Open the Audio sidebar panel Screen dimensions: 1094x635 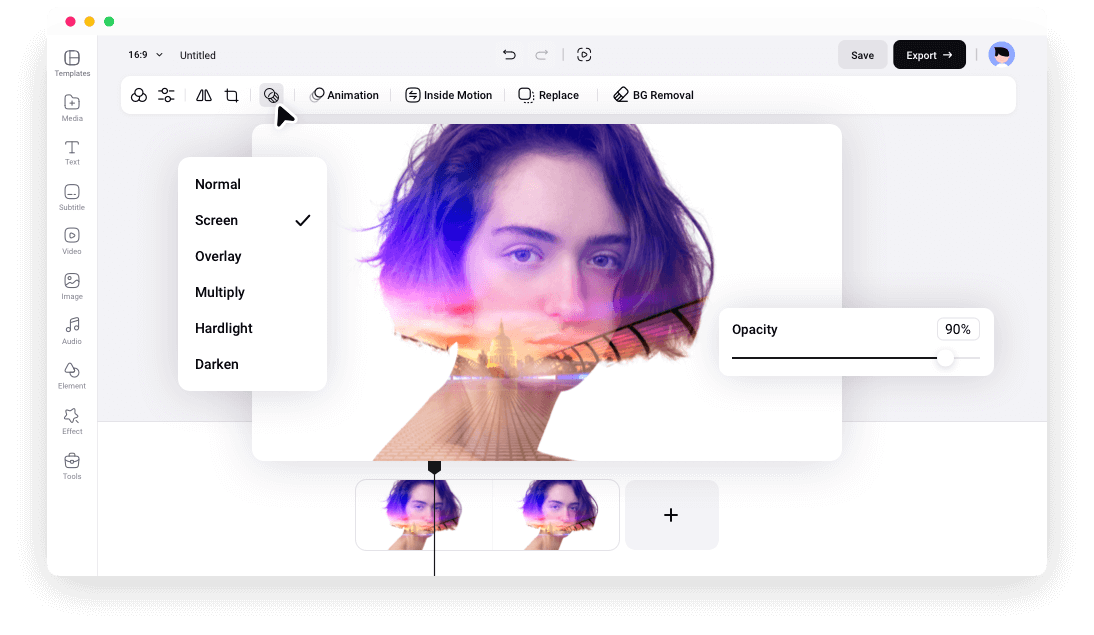coord(72,331)
